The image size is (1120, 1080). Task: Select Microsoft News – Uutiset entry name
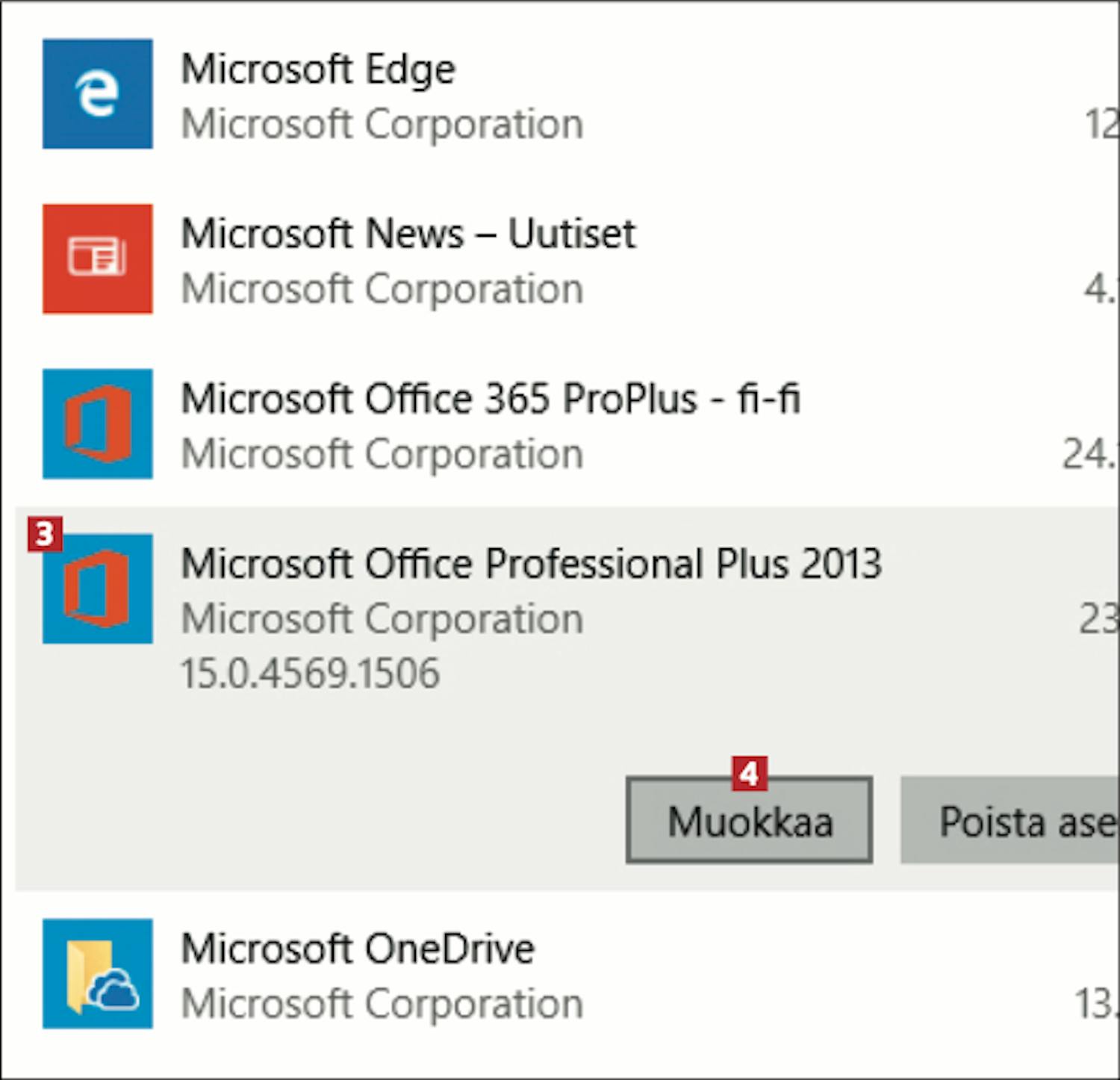tap(408, 234)
